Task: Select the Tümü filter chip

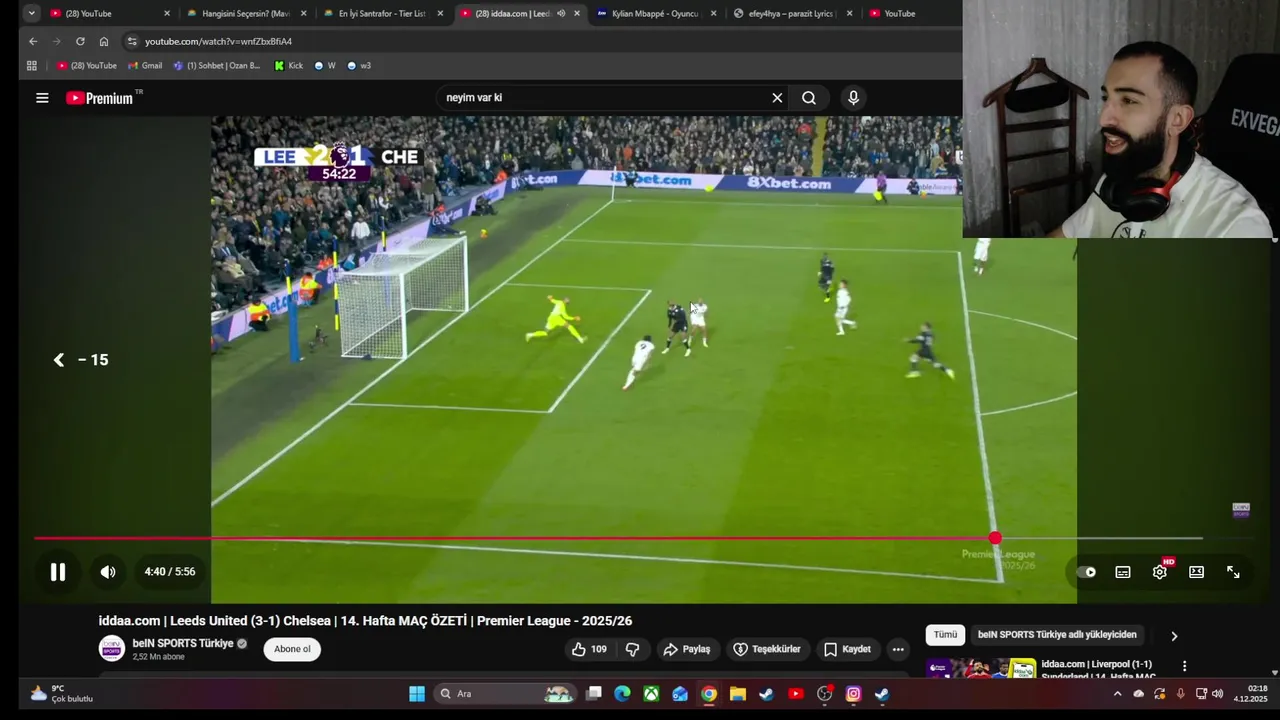Action: pyautogui.click(x=945, y=635)
